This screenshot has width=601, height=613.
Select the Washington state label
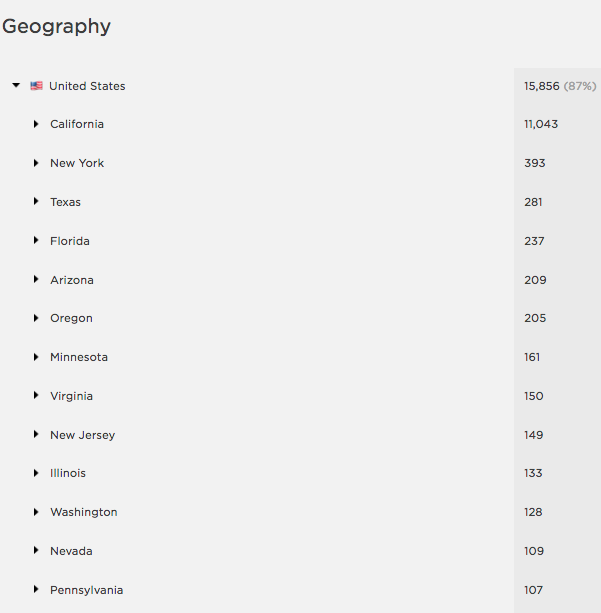(x=84, y=512)
